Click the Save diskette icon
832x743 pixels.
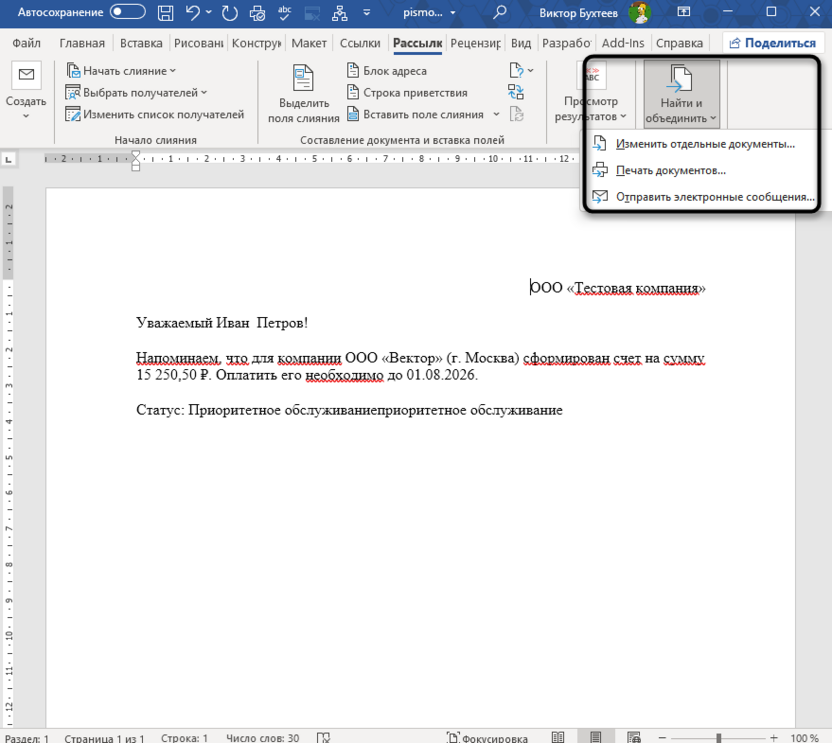[166, 13]
